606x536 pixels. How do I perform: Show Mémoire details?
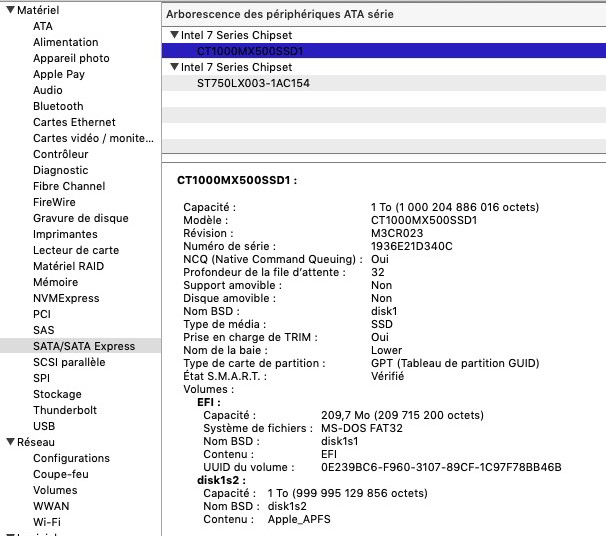point(55,282)
